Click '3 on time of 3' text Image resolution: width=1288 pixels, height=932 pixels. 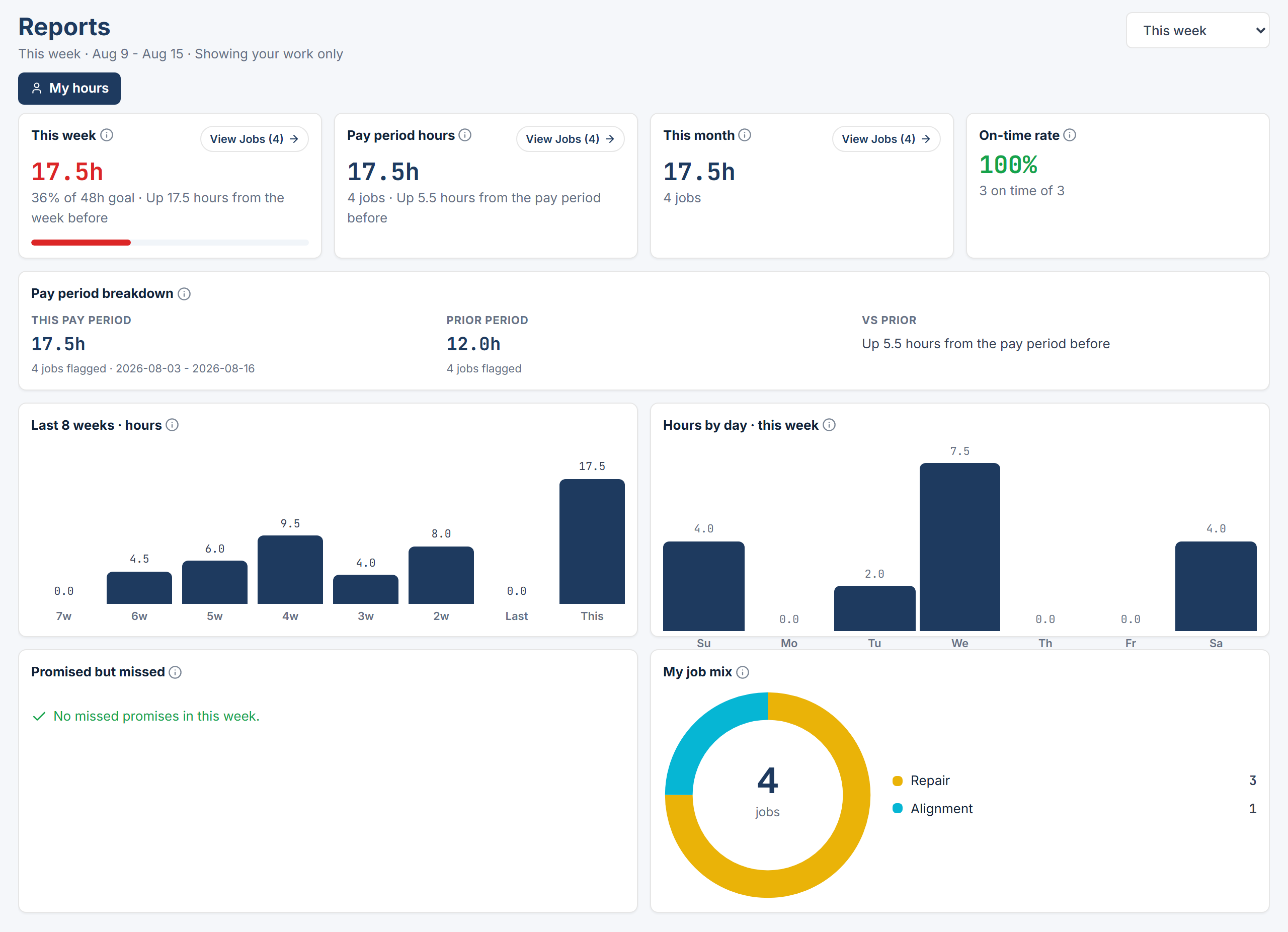point(1022,191)
